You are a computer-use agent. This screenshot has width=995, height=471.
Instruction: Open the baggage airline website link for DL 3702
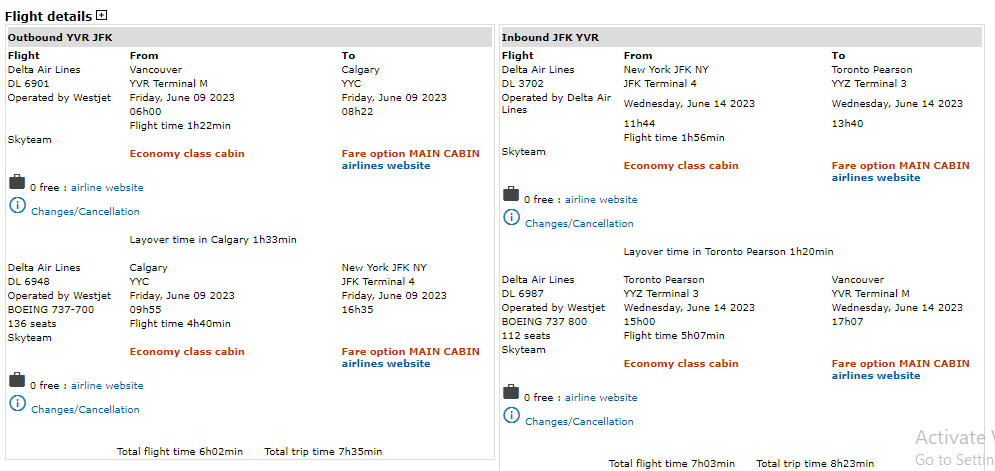[601, 200]
